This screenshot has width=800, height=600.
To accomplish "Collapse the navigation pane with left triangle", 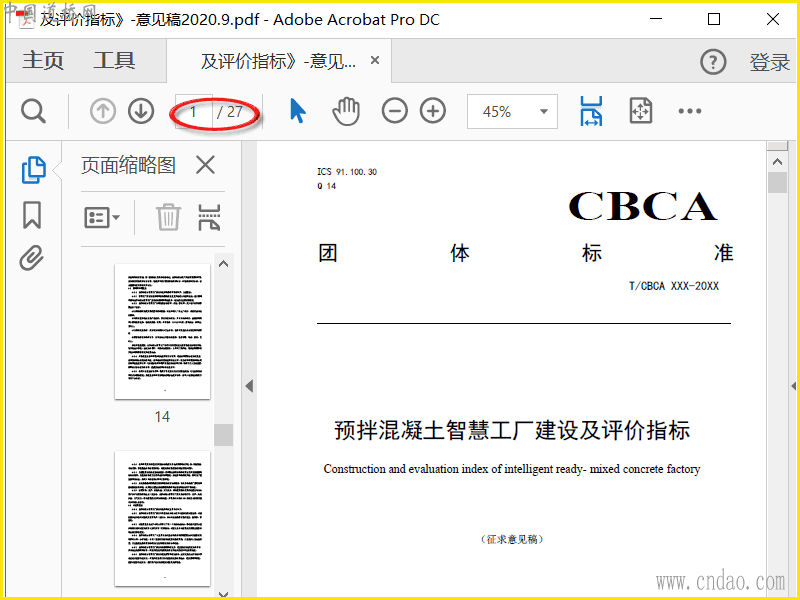I will coord(249,386).
